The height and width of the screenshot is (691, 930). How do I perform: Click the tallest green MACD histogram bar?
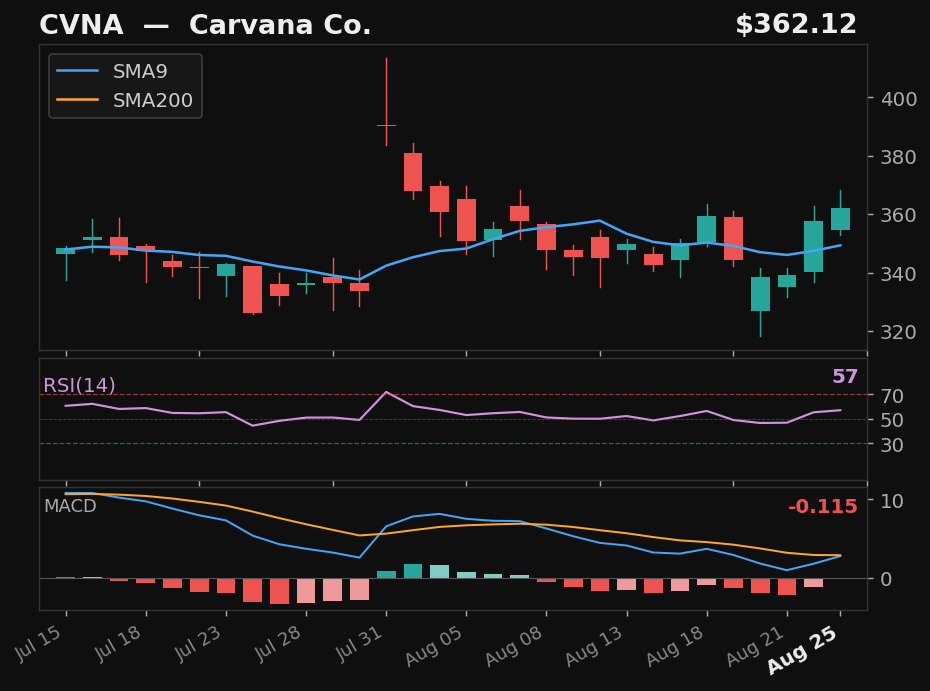pos(413,571)
